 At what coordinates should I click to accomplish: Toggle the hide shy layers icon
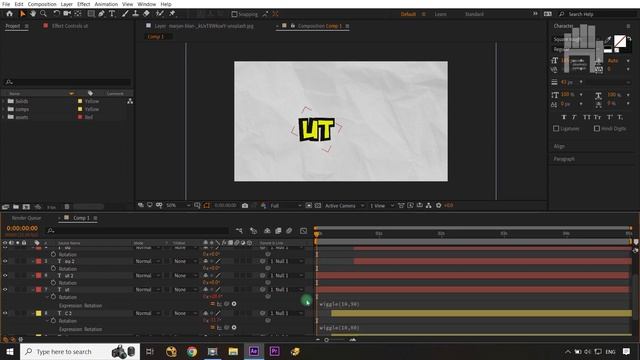point(267,231)
